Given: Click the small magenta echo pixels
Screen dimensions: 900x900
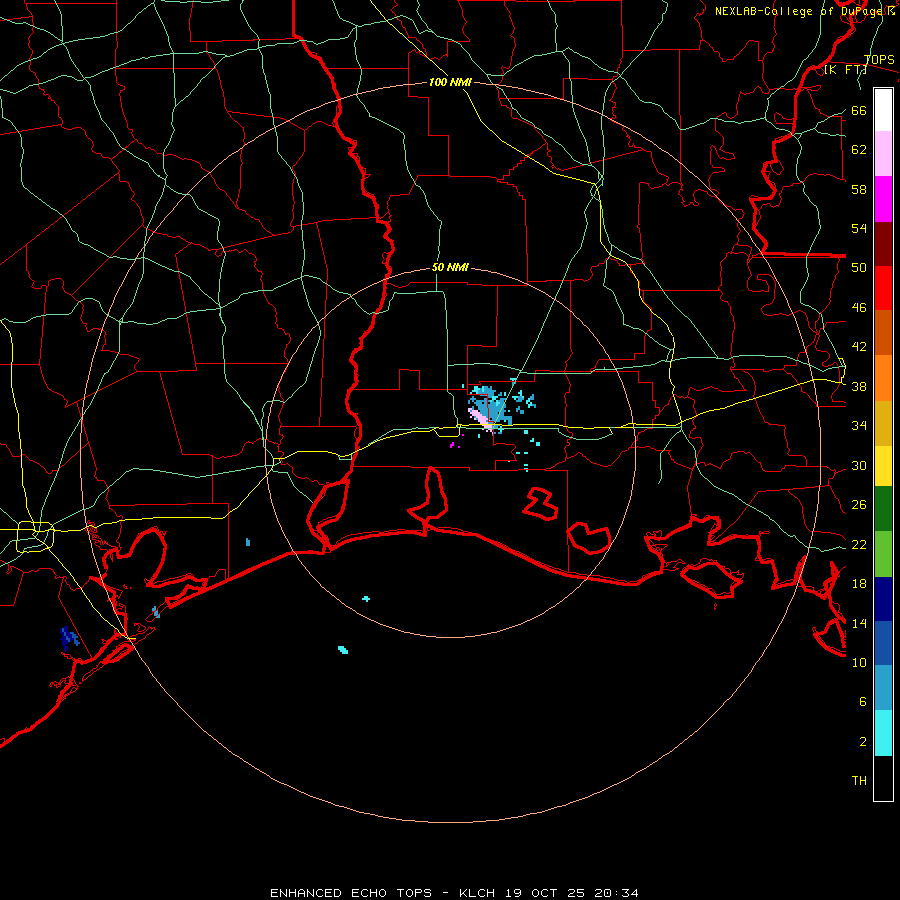Looking at the screenshot, I should pyautogui.click(x=455, y=444).
